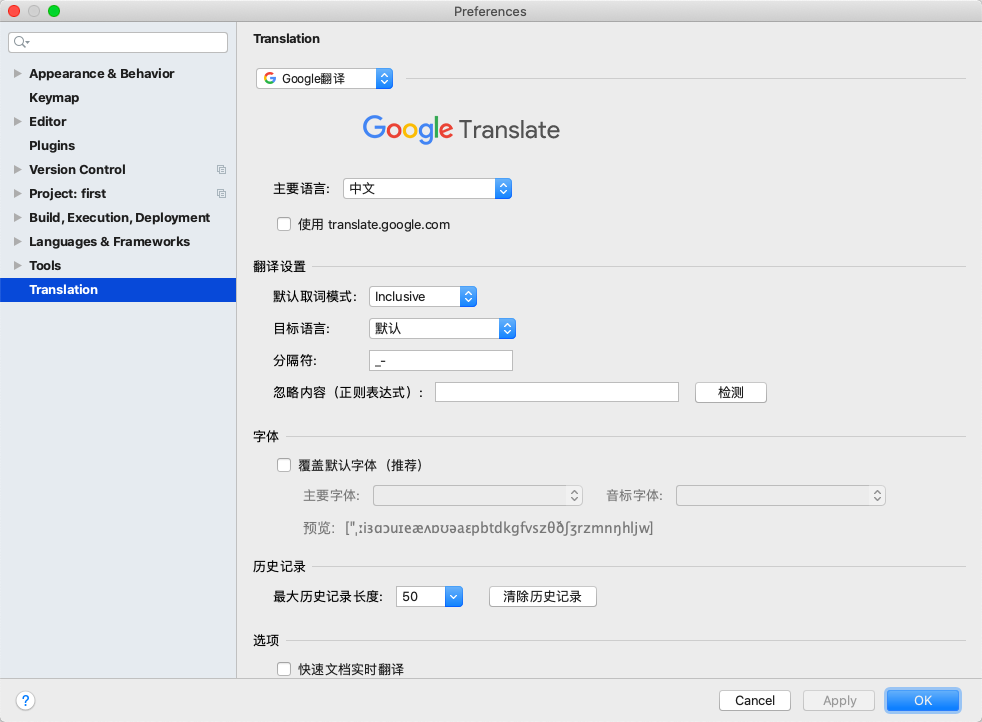Open the Google翻译 translator dropdown
This screenshot has width=982, height=722.
pos(324,78)
